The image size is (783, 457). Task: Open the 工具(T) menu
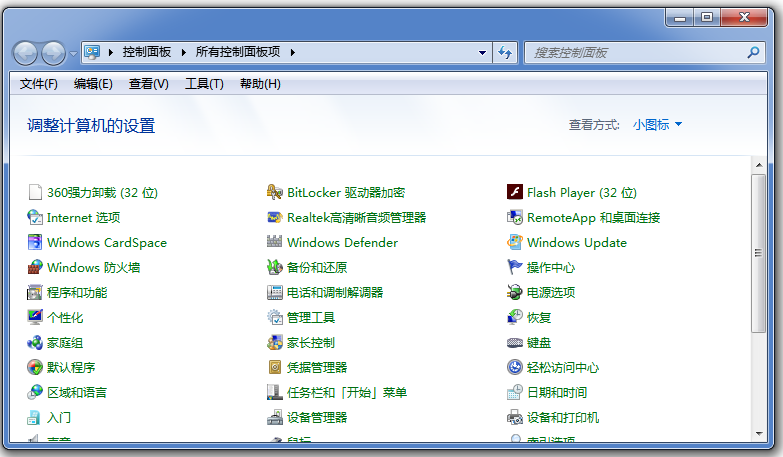(204, 84)
